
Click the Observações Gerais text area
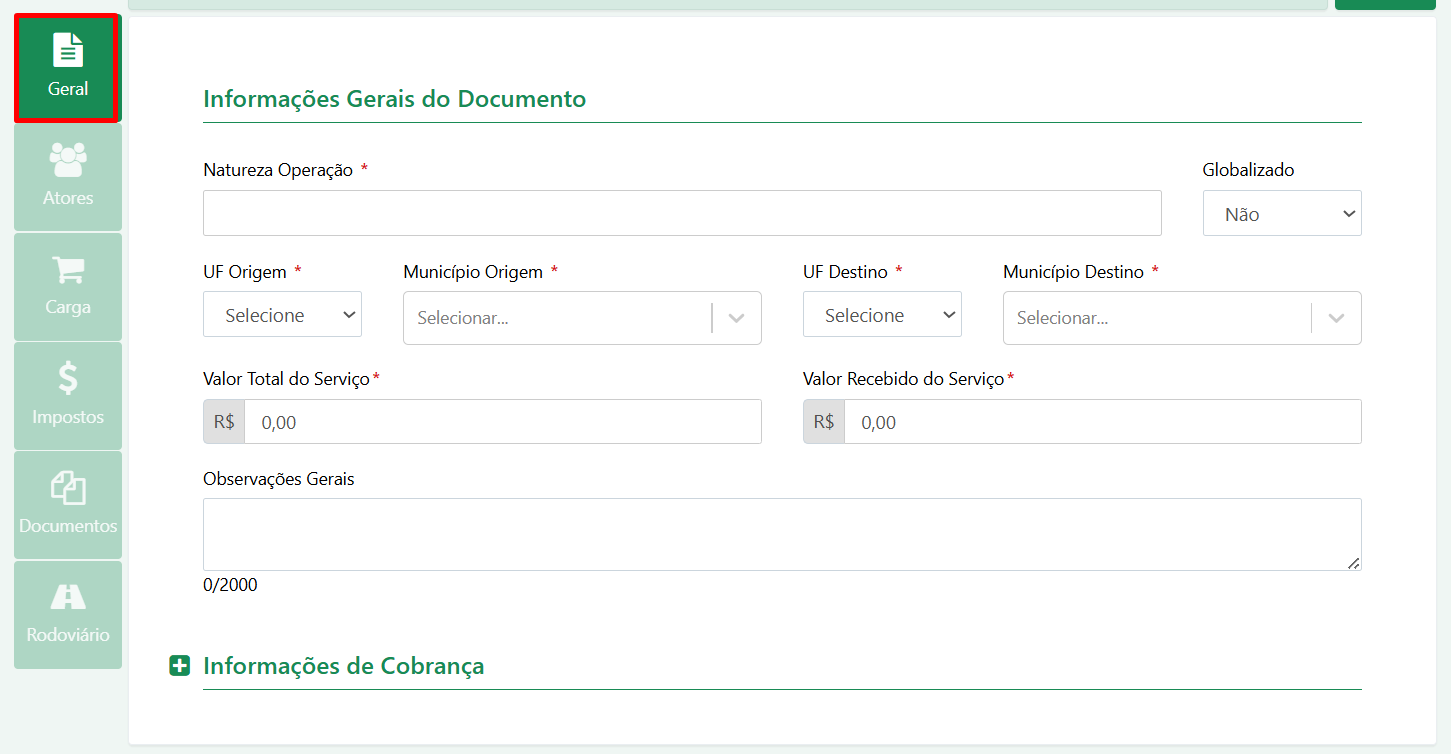[x=782, y=535]
